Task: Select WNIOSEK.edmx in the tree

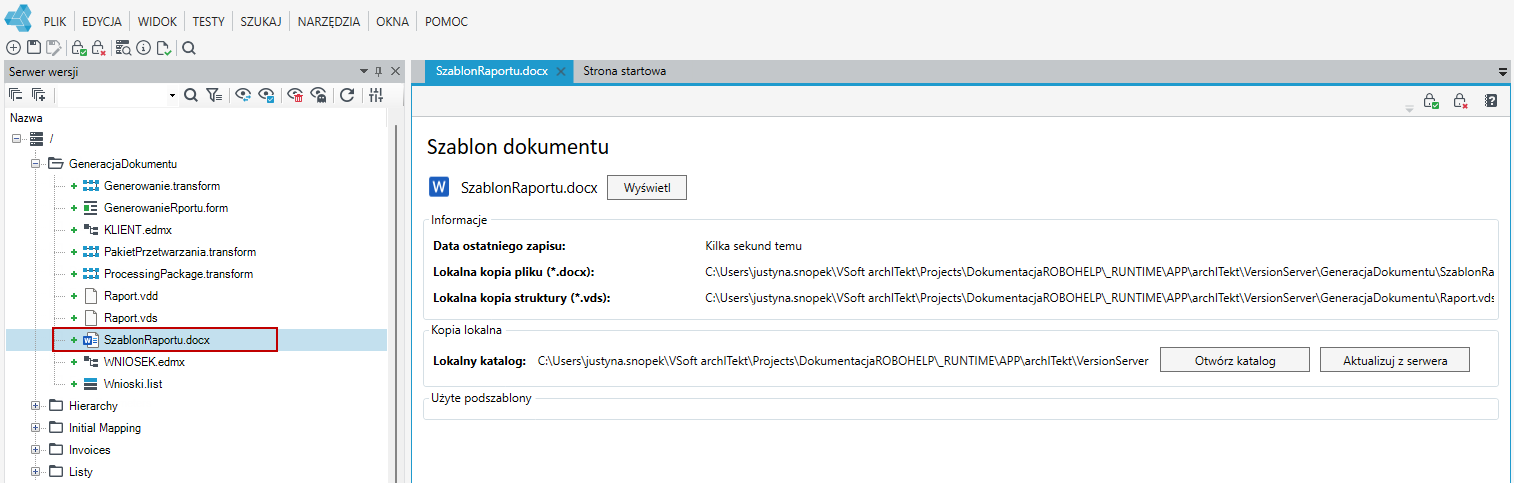Action: (145, 362)
